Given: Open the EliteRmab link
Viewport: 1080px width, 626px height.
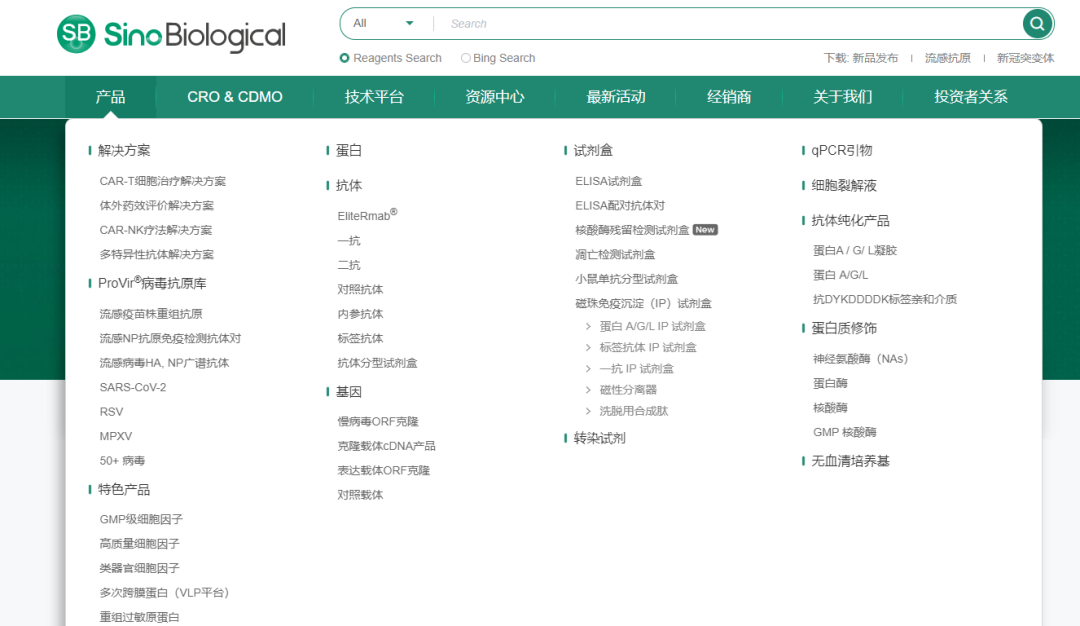Looking at the screenshot, I should 367,215.
